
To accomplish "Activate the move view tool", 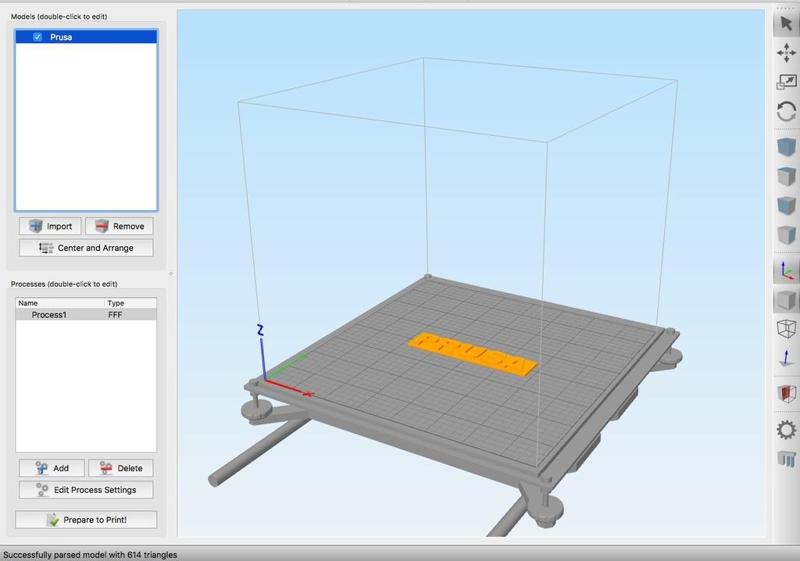I will pyautogui.click(x=786, y=53).
